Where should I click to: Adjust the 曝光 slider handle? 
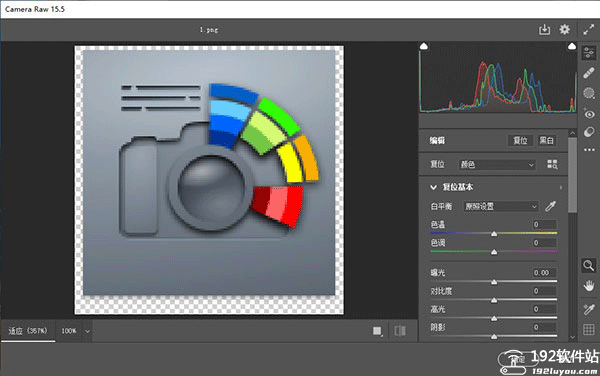(x=494, y=282)
